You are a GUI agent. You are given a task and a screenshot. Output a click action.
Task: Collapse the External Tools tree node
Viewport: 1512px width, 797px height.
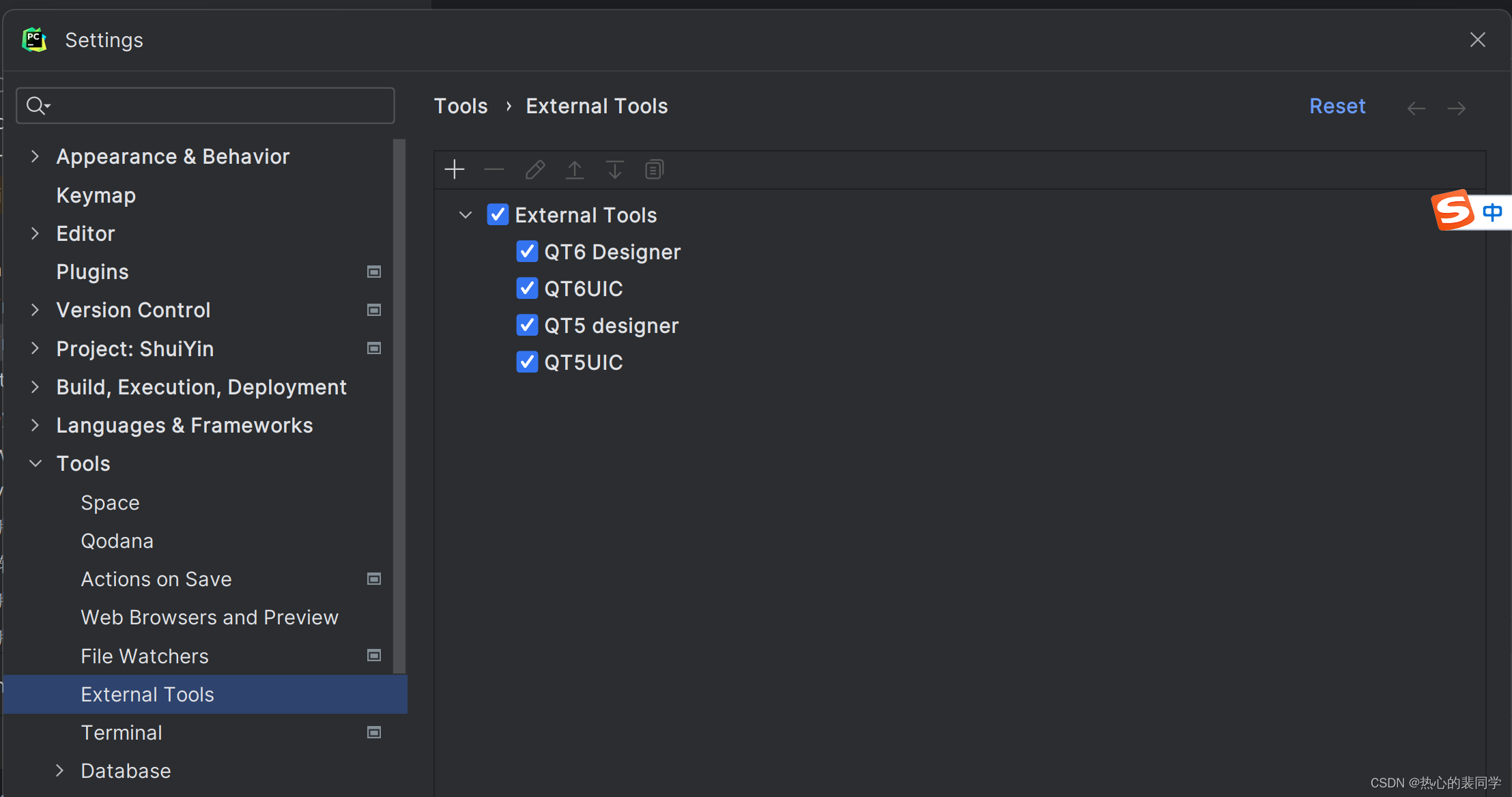point(465,214)
